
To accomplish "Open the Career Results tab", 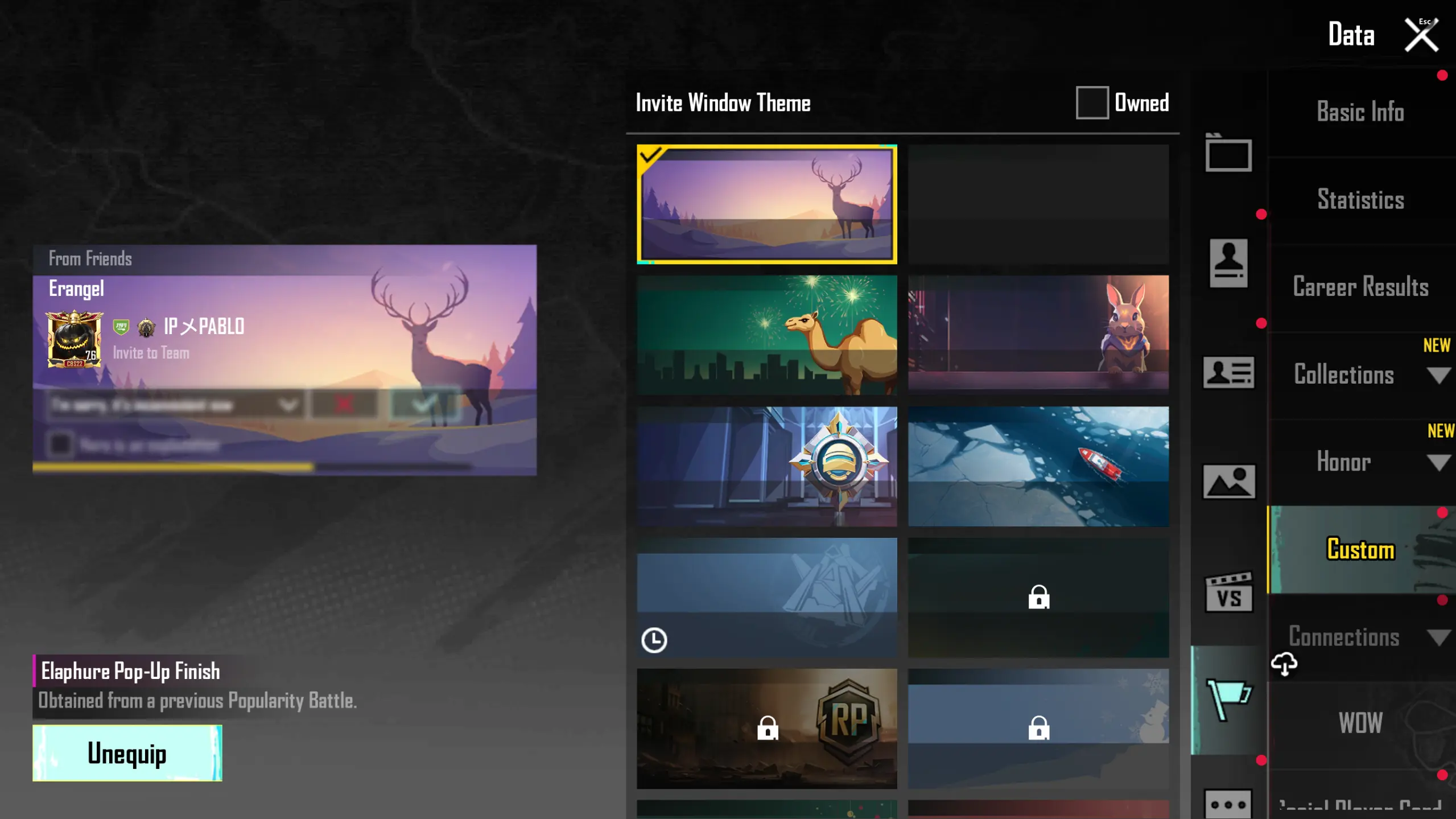I will [1360, 287].
